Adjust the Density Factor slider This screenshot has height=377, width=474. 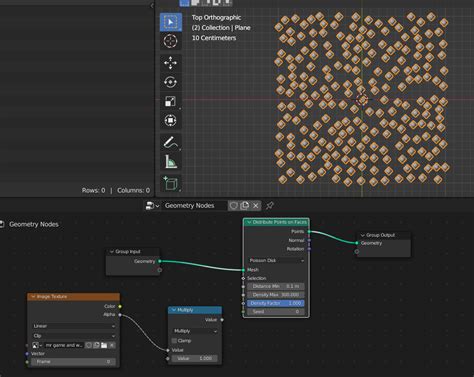[x=276, y=303]
